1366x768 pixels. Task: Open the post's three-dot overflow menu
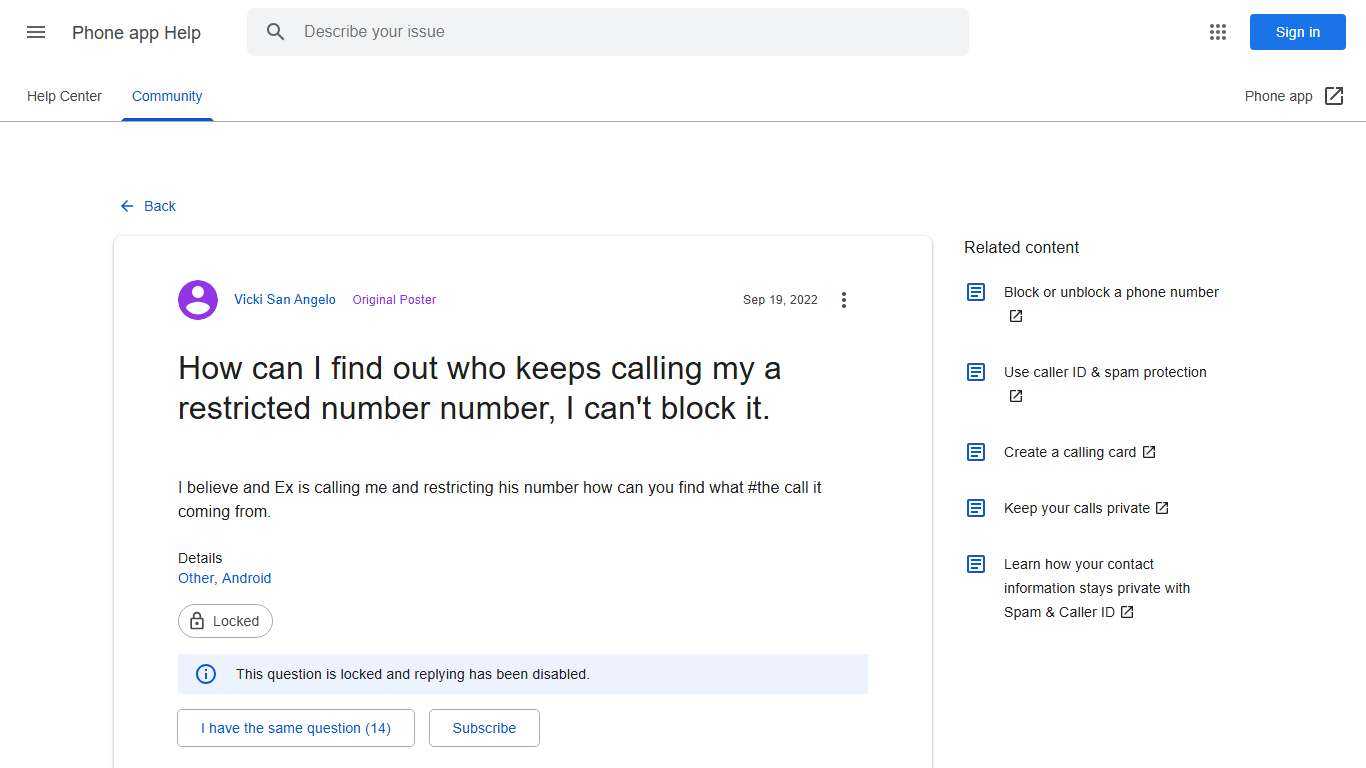844,299
